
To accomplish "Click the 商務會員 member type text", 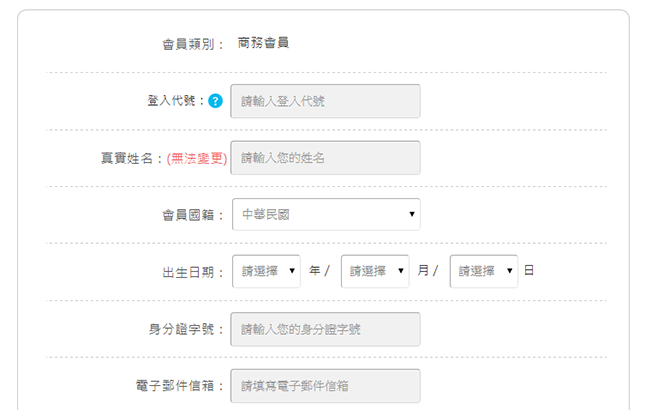I will (x=264, y=44).
